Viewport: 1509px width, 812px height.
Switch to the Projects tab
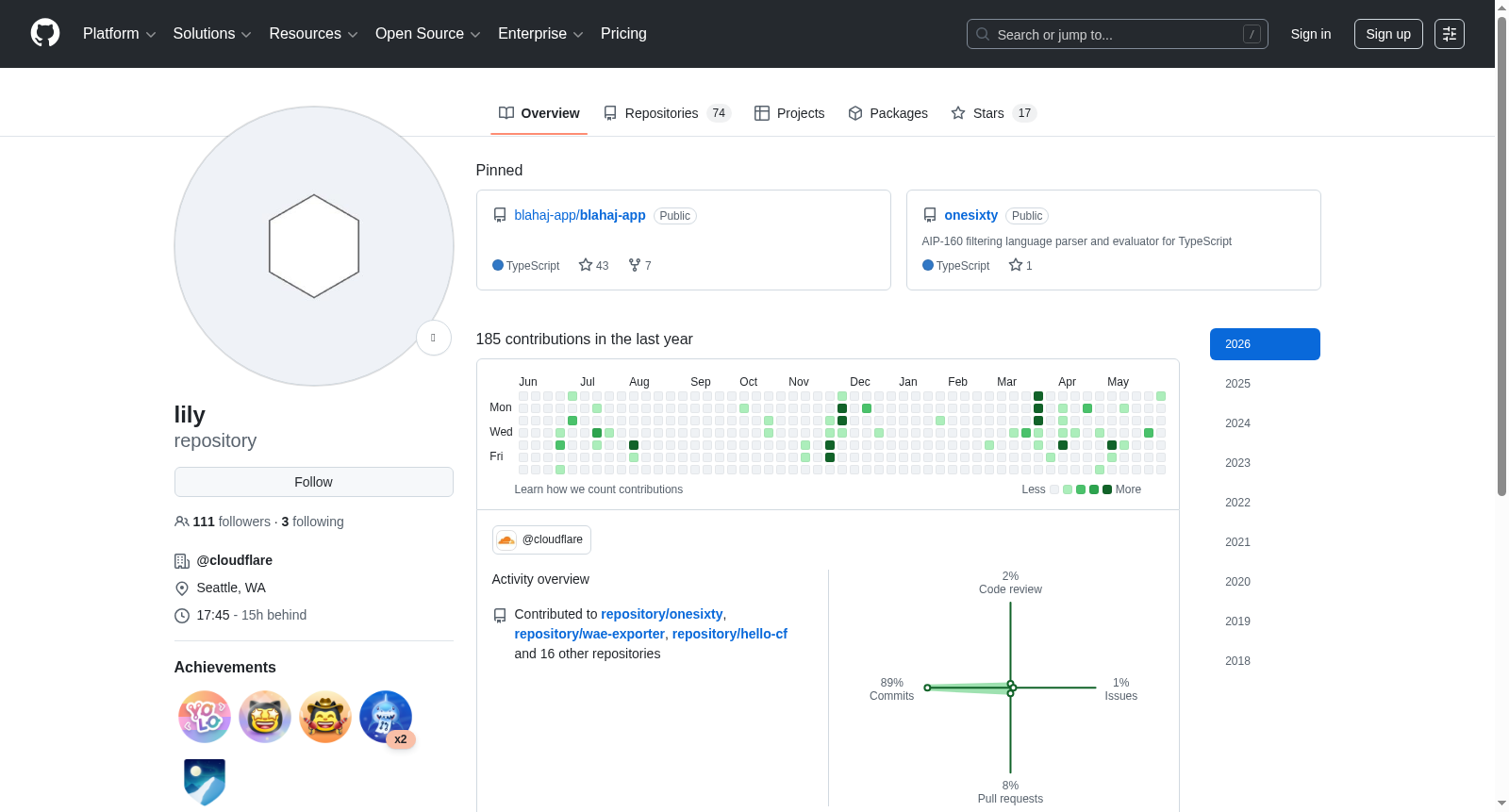pos(789,113)
